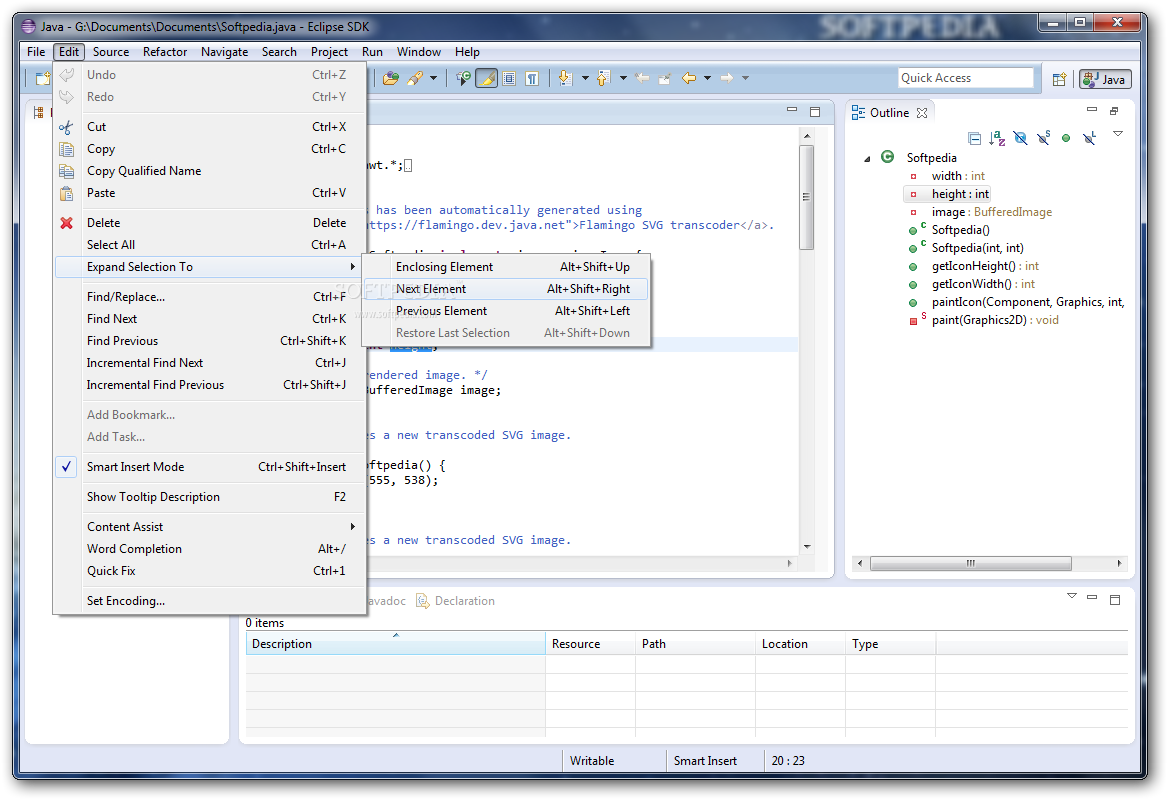Minimize the editor area

792,110
